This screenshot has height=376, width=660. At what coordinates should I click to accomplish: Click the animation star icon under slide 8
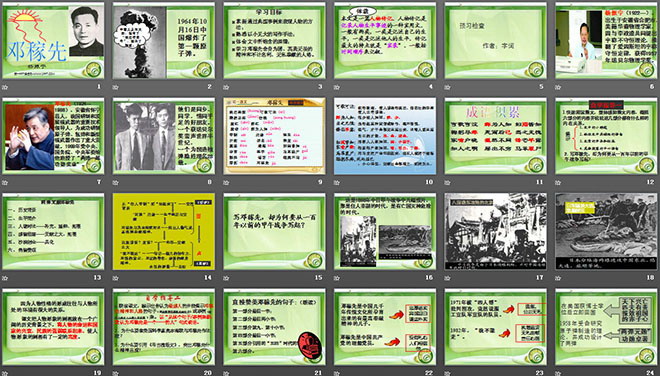click(x=116, y=182)
